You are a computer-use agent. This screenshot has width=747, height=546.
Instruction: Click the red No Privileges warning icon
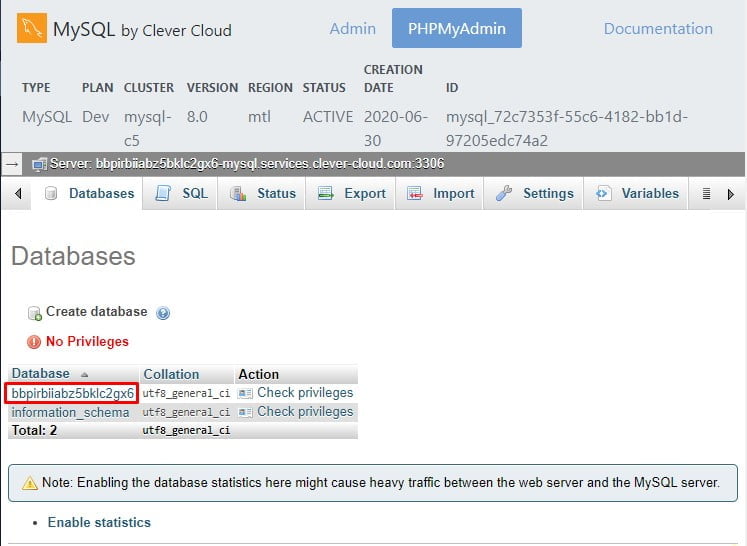click(x=34, y=342)
